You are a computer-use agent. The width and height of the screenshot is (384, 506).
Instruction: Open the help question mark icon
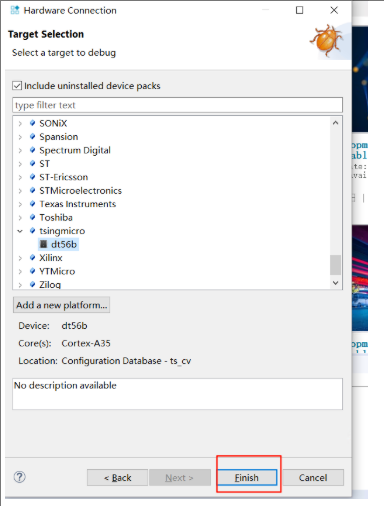pyautogui.click(x=20, y=477)
